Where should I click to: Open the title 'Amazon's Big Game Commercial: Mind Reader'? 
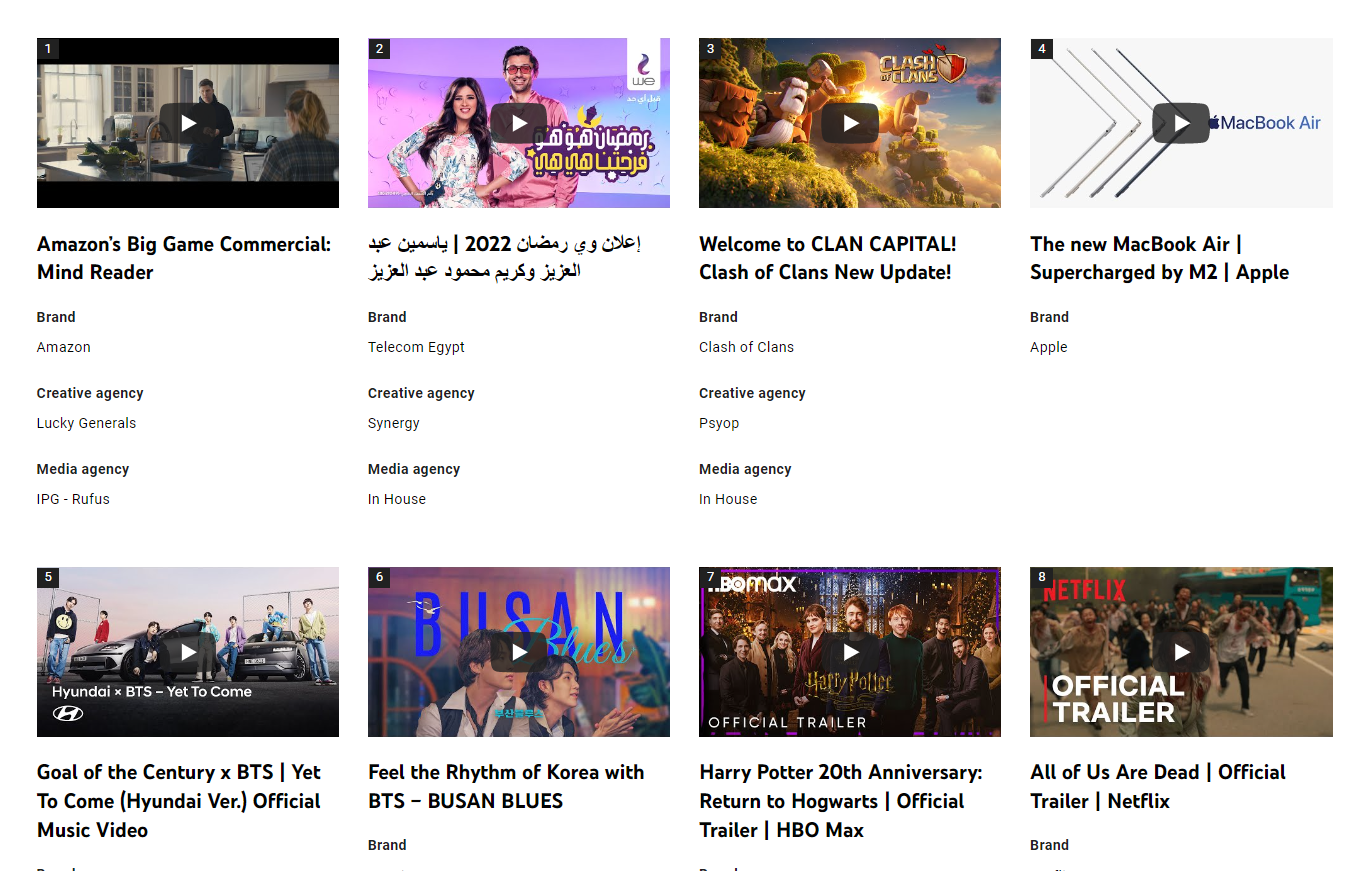pos(184,258)
